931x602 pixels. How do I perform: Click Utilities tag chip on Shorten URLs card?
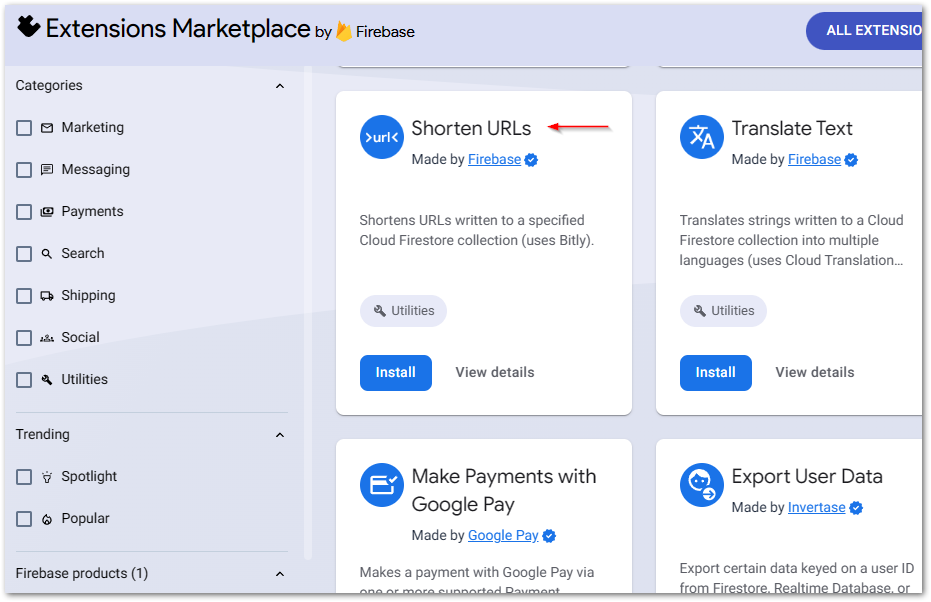coord(403,311)
